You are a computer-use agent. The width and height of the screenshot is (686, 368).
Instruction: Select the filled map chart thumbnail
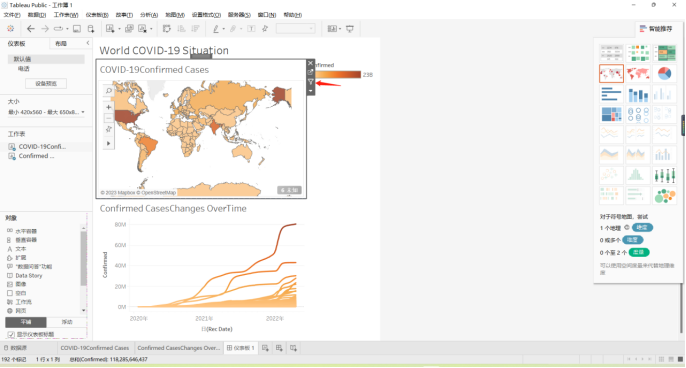[x=638, y=74]
